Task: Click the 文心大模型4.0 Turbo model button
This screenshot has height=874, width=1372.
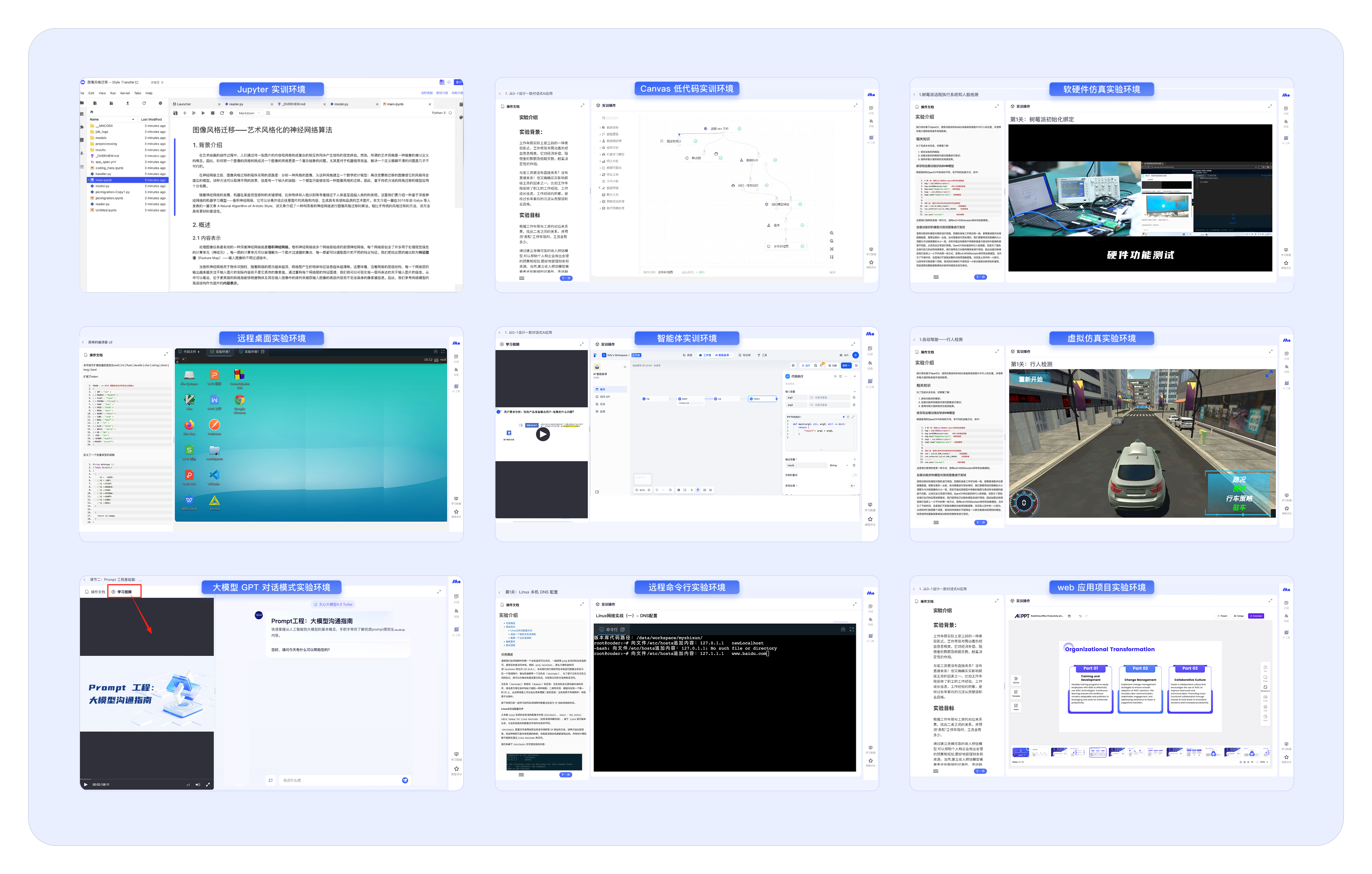Action: (x=333, y=604)
